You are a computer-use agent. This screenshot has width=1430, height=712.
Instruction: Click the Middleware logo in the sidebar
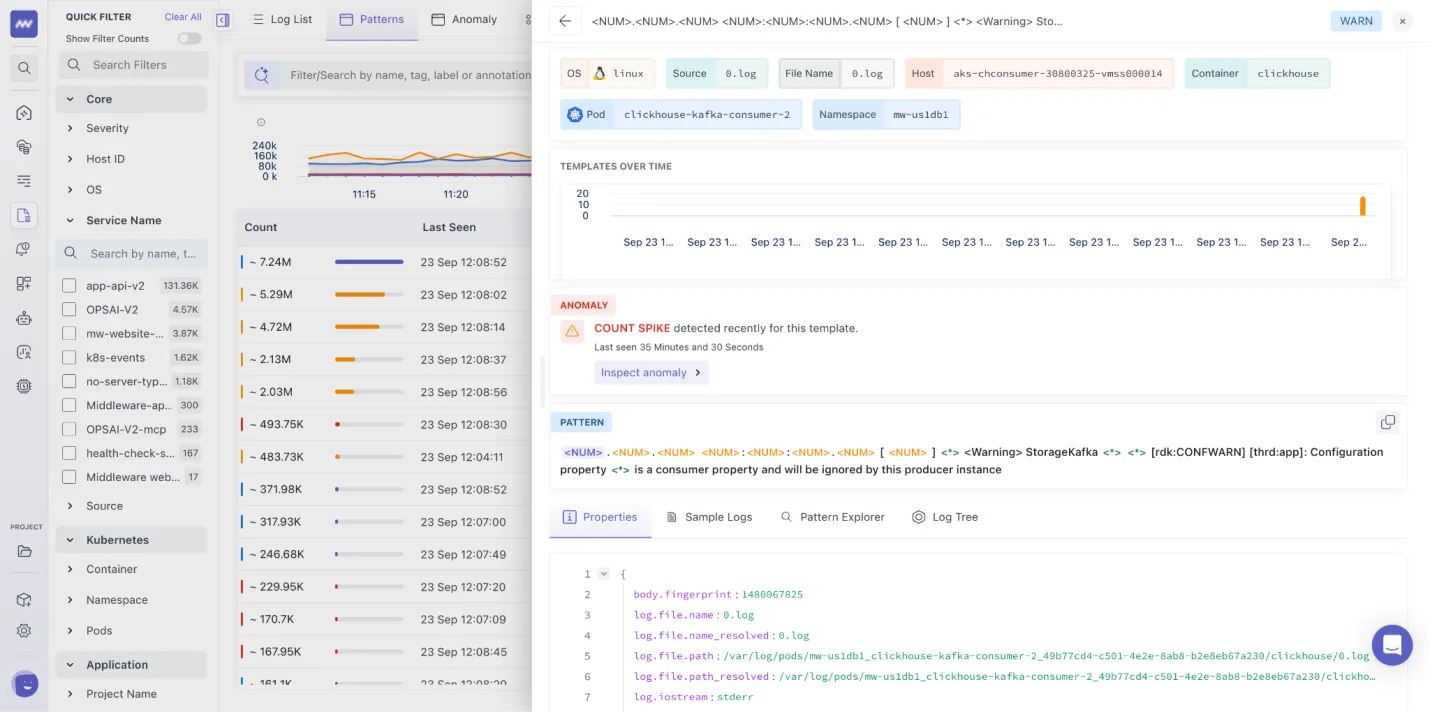[24, 24]
